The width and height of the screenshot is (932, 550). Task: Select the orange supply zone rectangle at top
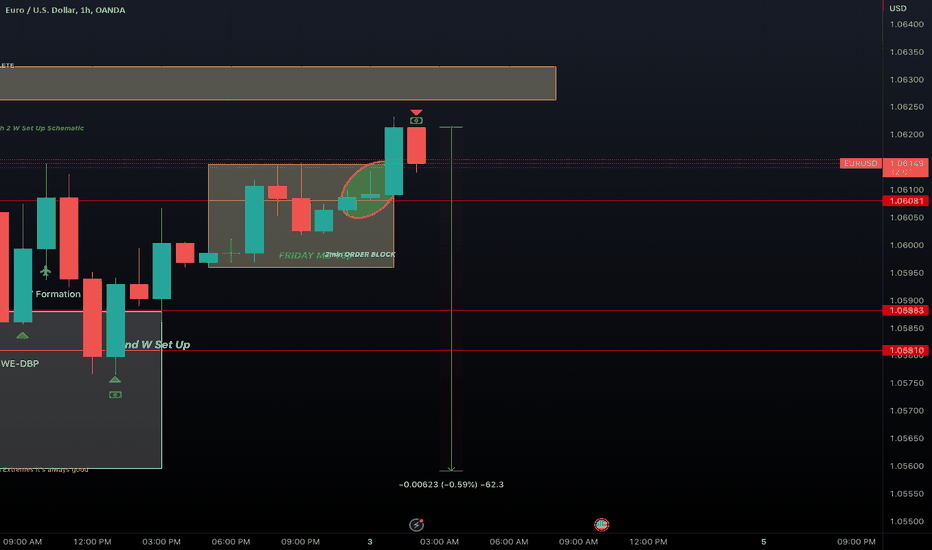click(278, 83)
